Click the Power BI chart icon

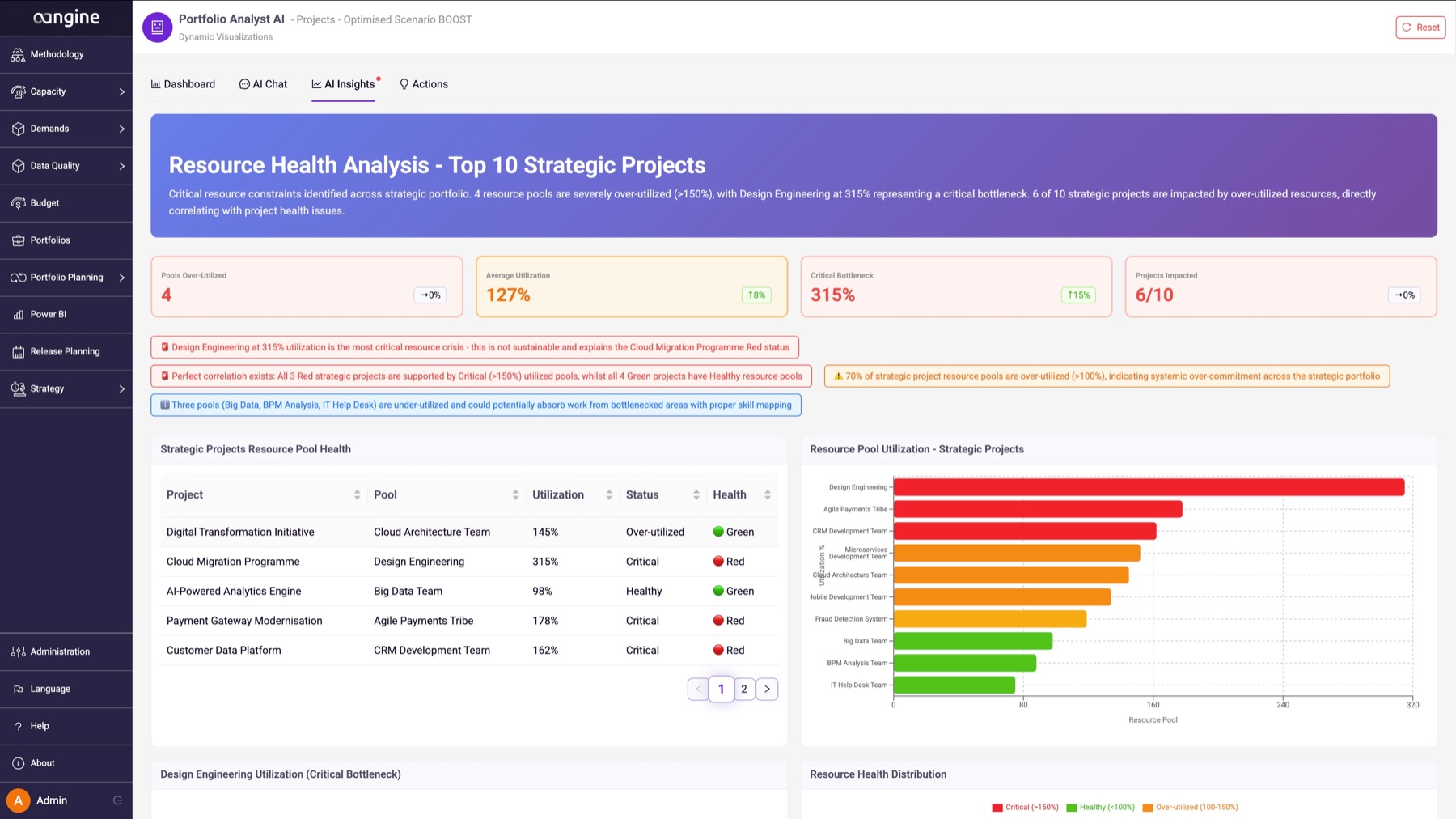pos(18,315)
